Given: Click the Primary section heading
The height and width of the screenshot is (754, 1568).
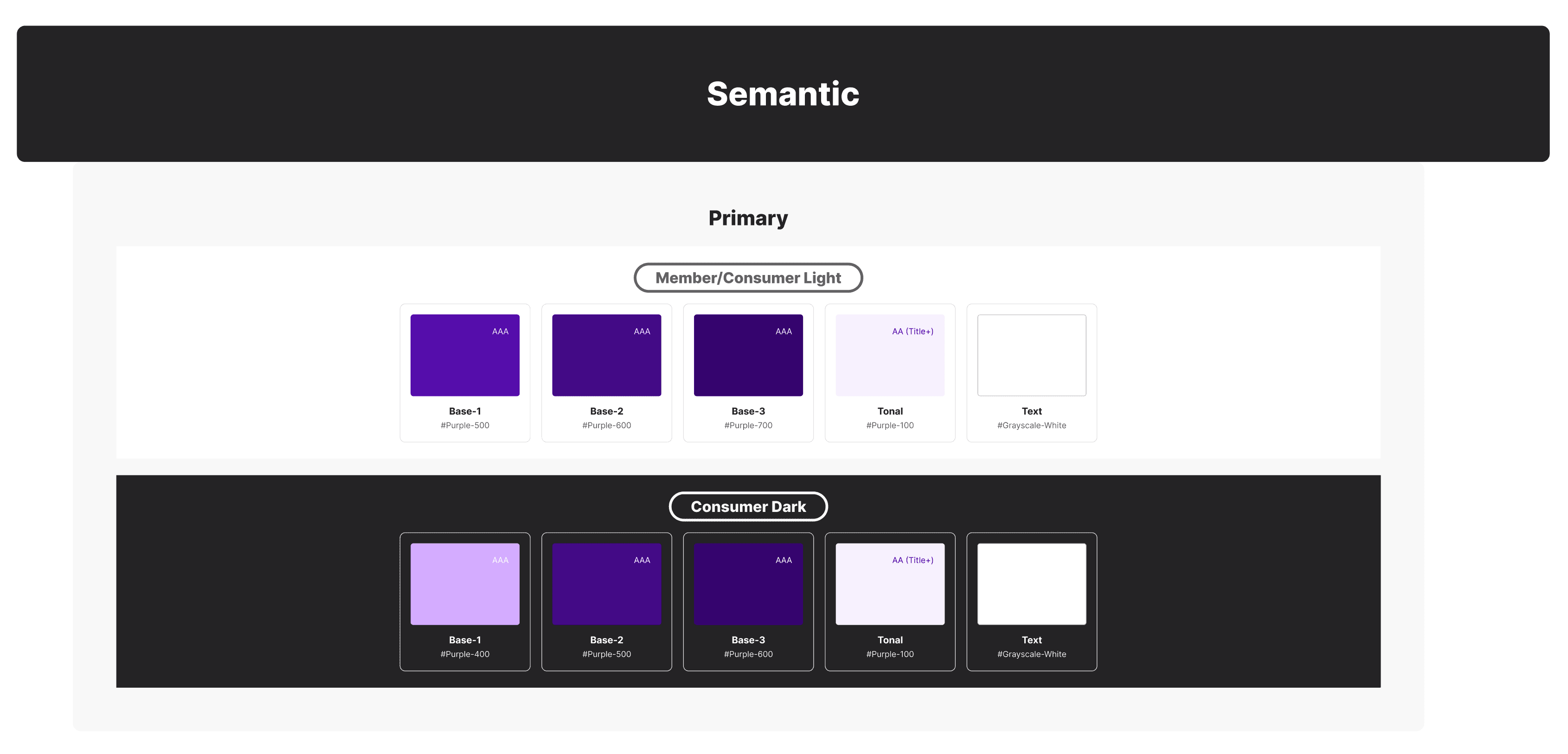Looking at the screenshot, I should (x=748, y=218).
